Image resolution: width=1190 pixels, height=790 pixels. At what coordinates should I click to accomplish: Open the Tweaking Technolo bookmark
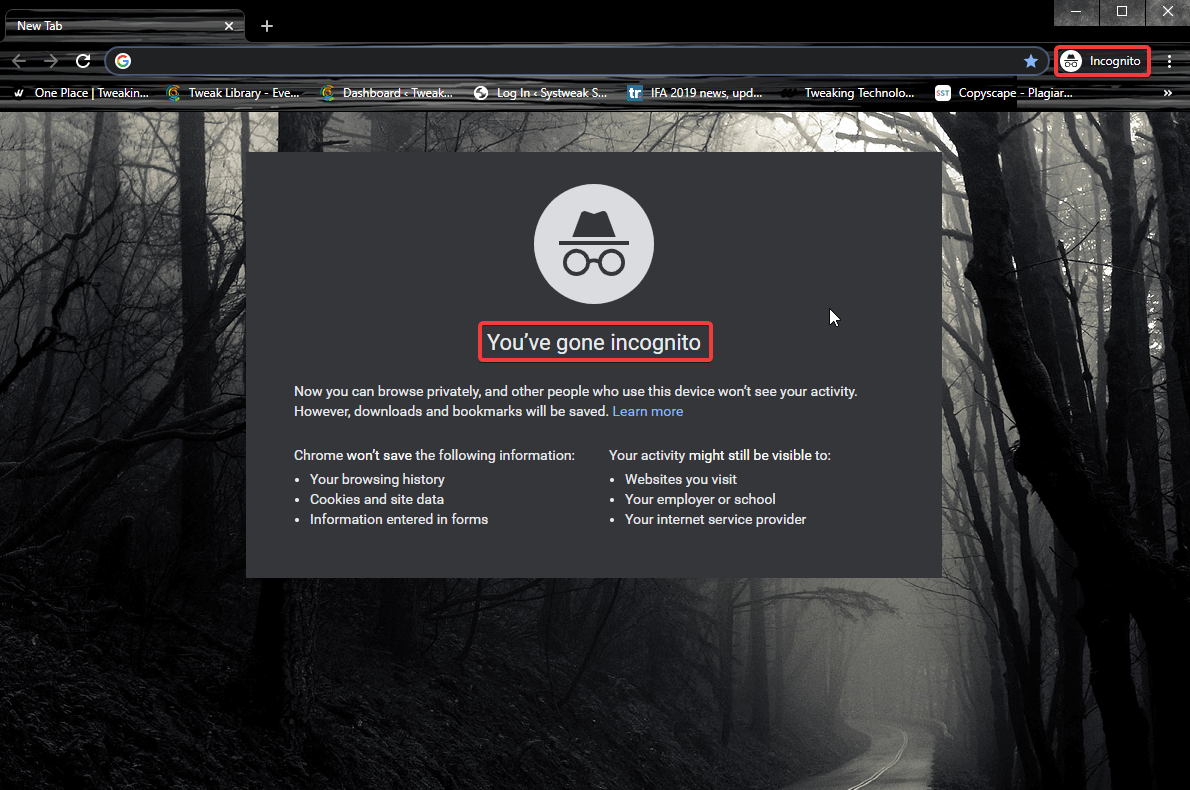[858, 92]
